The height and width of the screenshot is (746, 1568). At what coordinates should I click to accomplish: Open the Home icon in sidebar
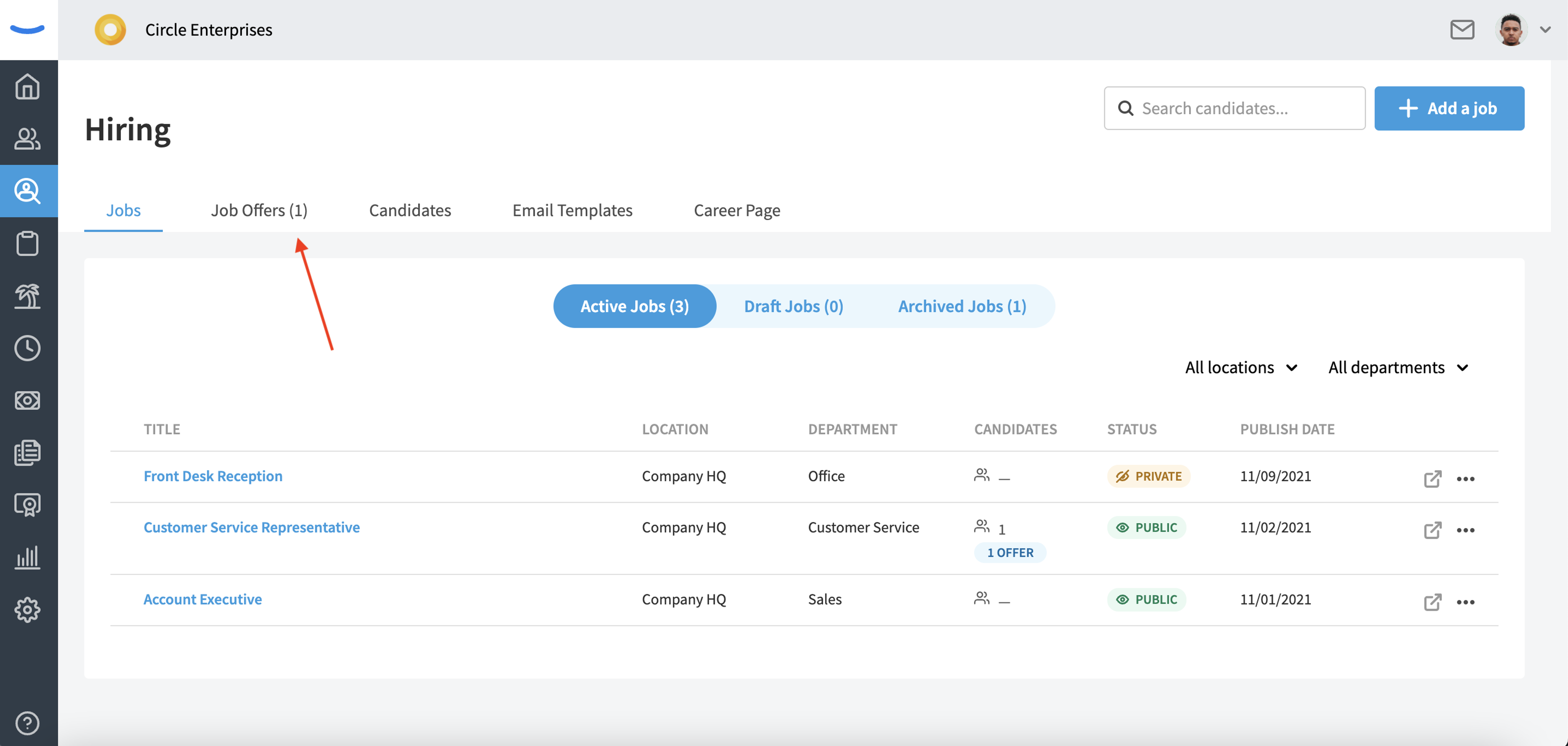click(x=27, y=87)
